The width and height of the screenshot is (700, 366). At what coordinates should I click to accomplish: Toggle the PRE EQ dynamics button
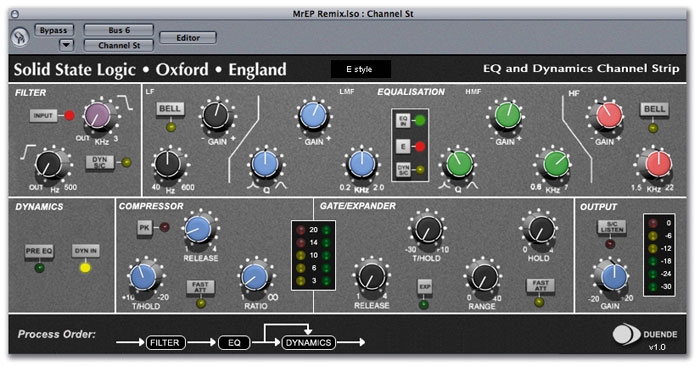pos(39,251)
